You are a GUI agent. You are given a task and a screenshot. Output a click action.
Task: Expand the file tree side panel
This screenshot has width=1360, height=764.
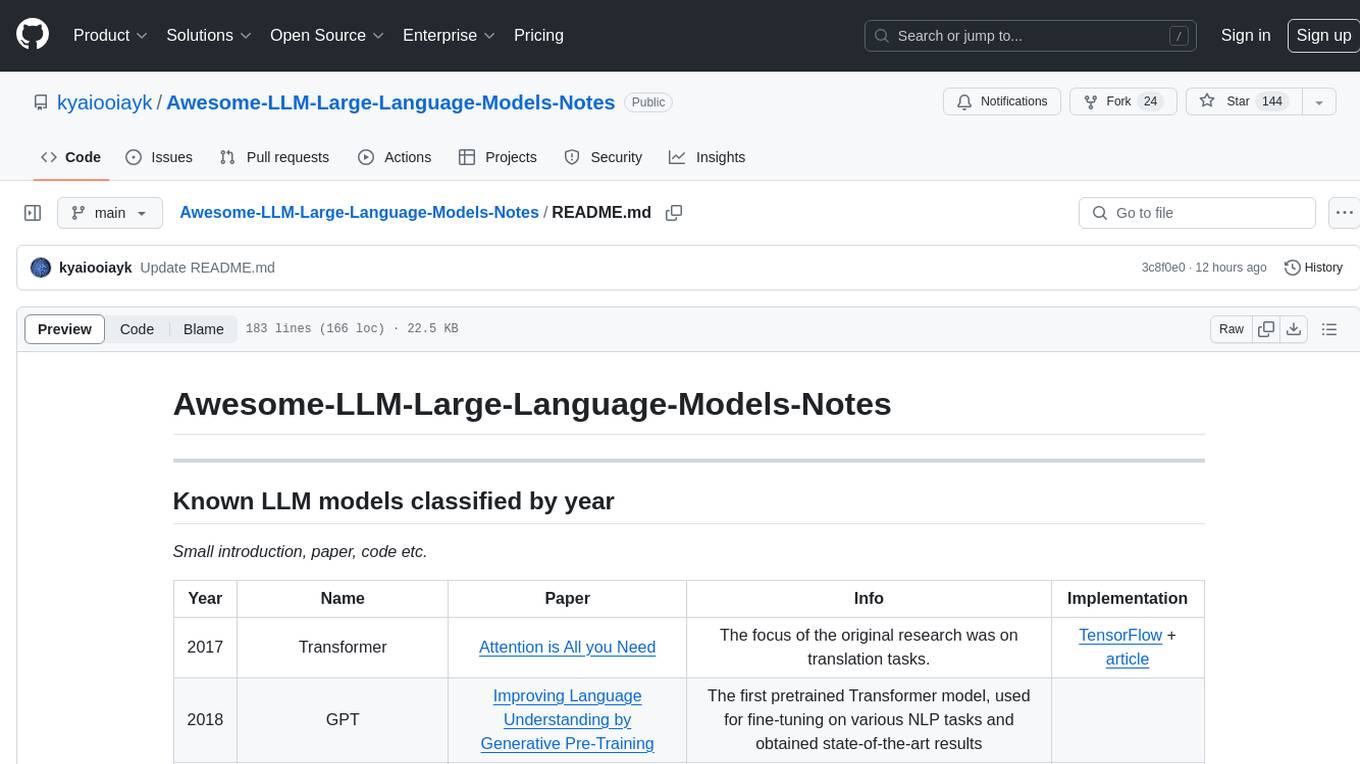point(32,213)
